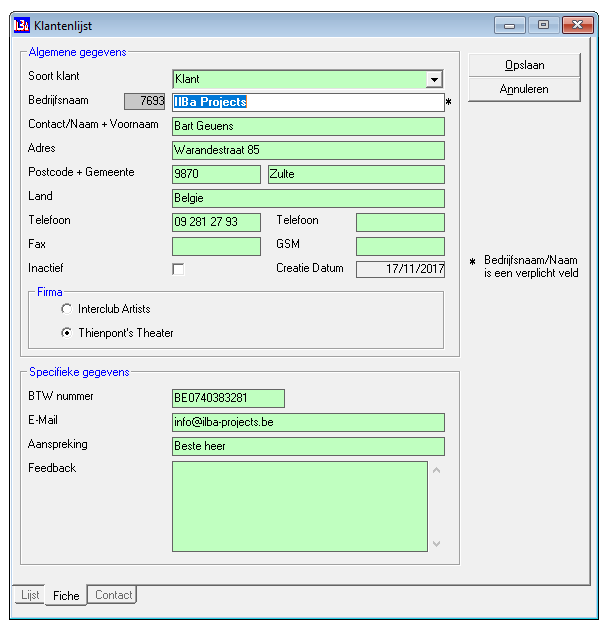Click the Postcode field 9870
The height and width of the screenshot is (633, 613).
(x=216, y=174)
